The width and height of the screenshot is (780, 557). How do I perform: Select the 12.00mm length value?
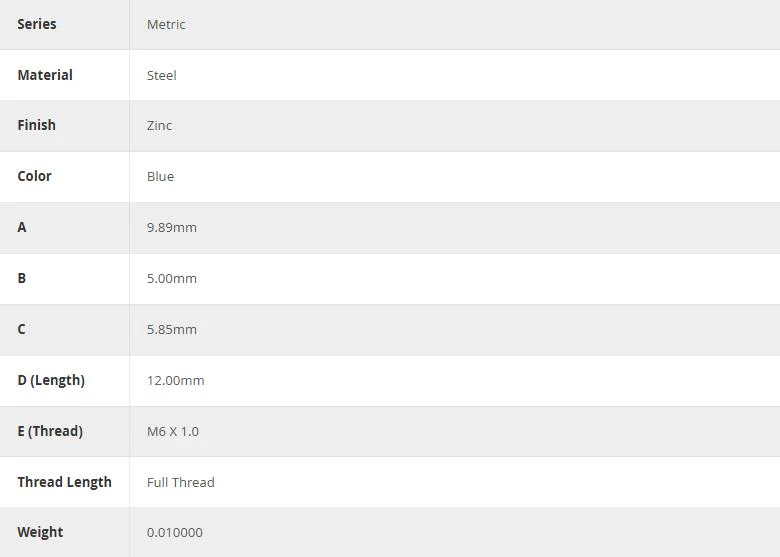176,380
